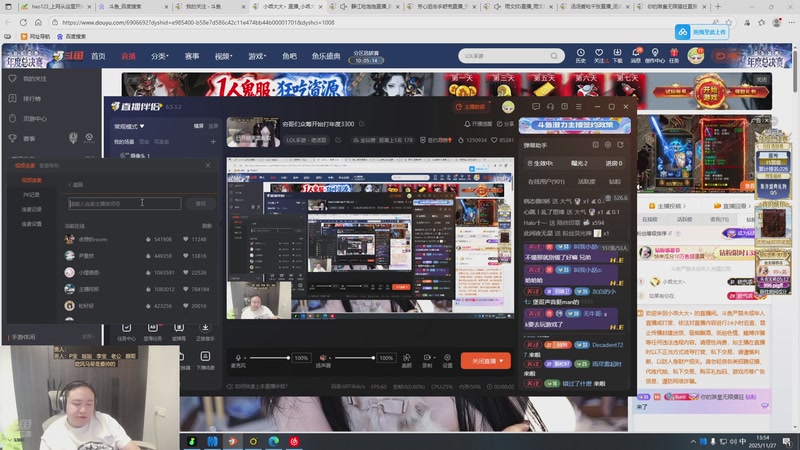The image size is (800, 450).
Task: Open the 主播数据 button
Action: (470, 107)
